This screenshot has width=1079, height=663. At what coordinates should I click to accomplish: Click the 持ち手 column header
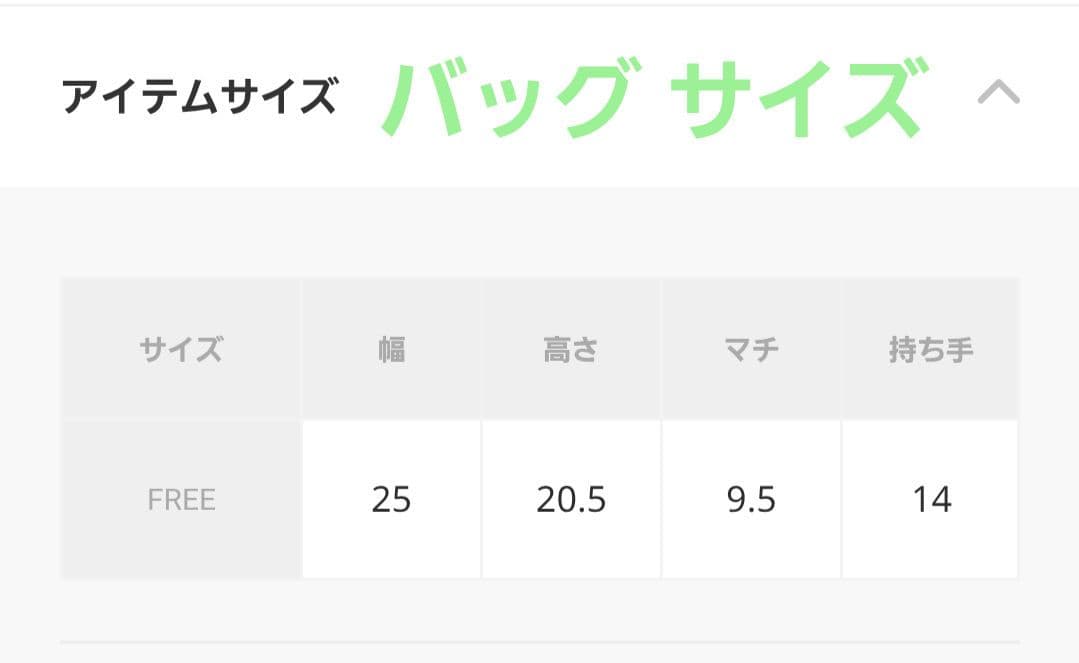point(931,349)
